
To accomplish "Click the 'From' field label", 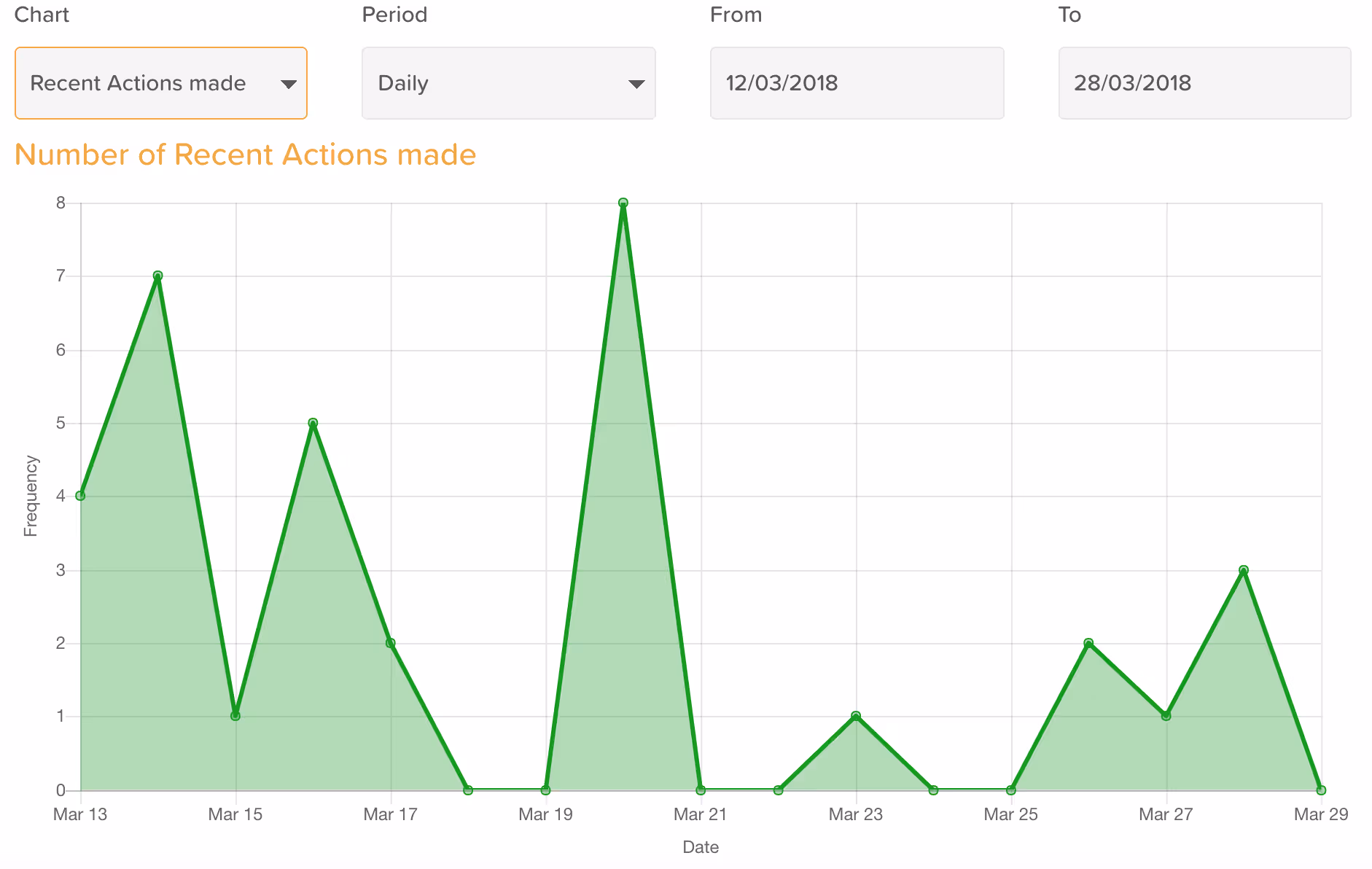I will 736,15.
